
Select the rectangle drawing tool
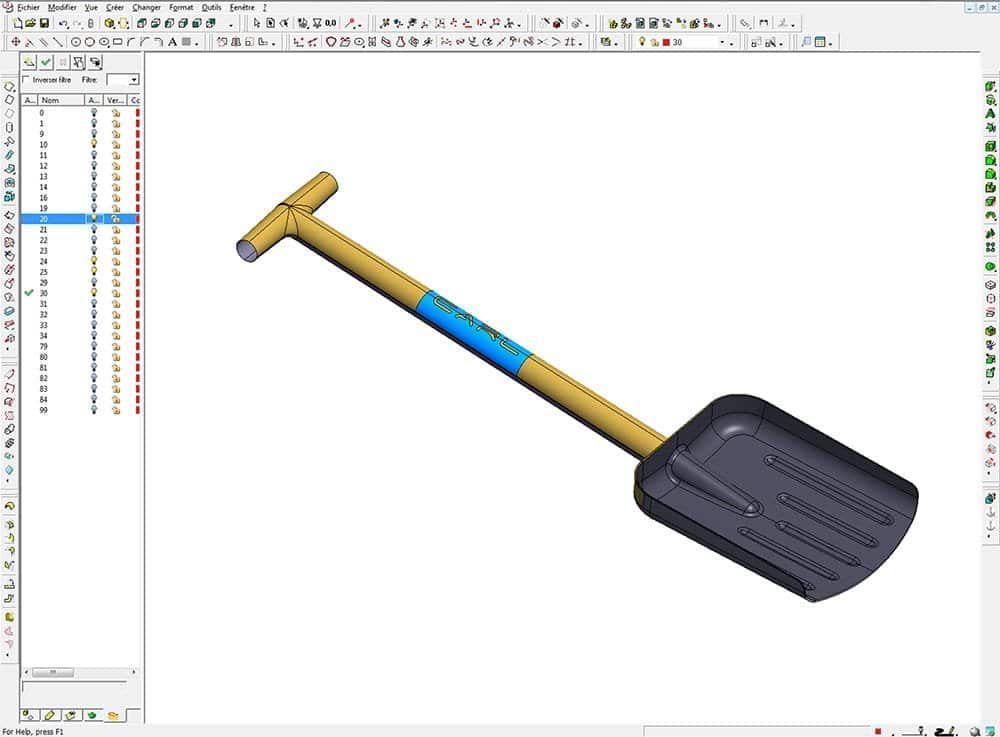click(117, 42)
